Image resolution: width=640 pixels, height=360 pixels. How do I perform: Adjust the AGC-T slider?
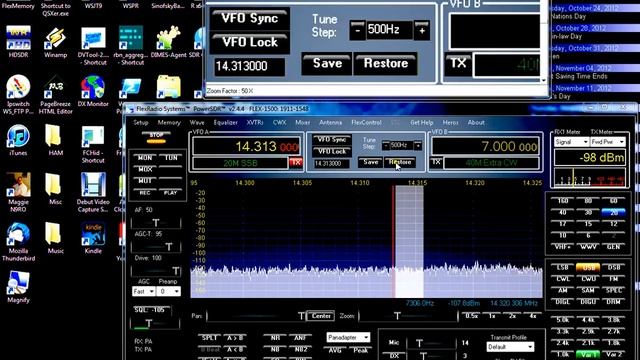[156, 246]
